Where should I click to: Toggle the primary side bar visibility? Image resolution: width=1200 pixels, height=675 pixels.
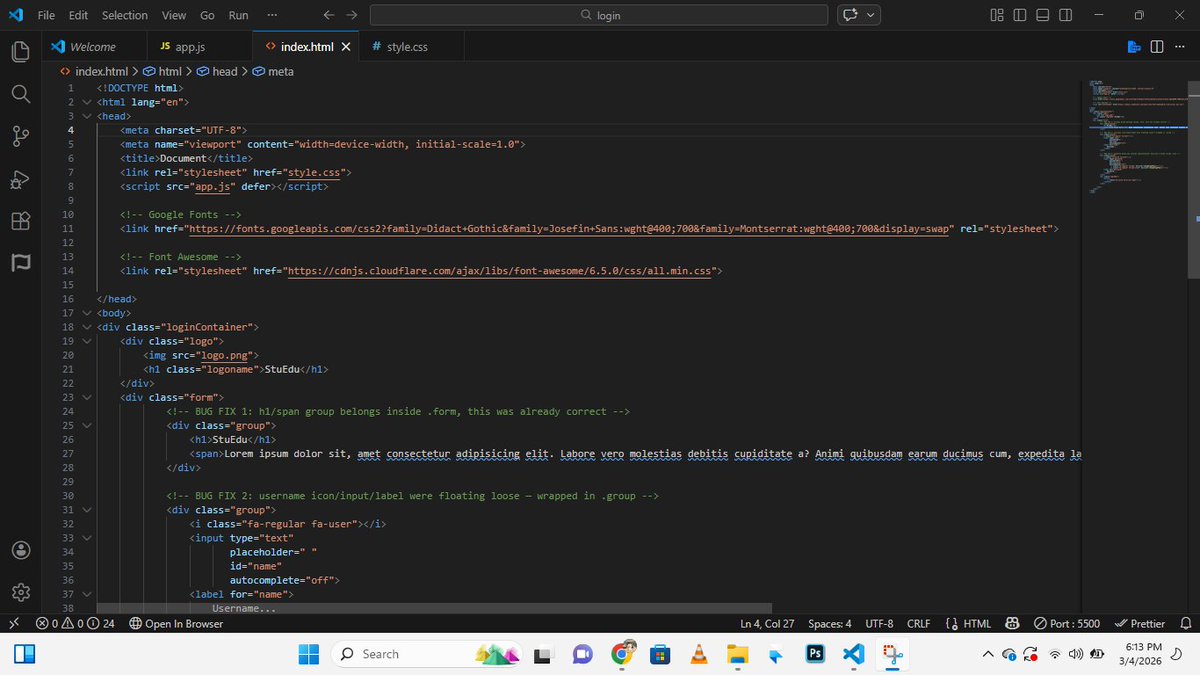click(1019, 15)
